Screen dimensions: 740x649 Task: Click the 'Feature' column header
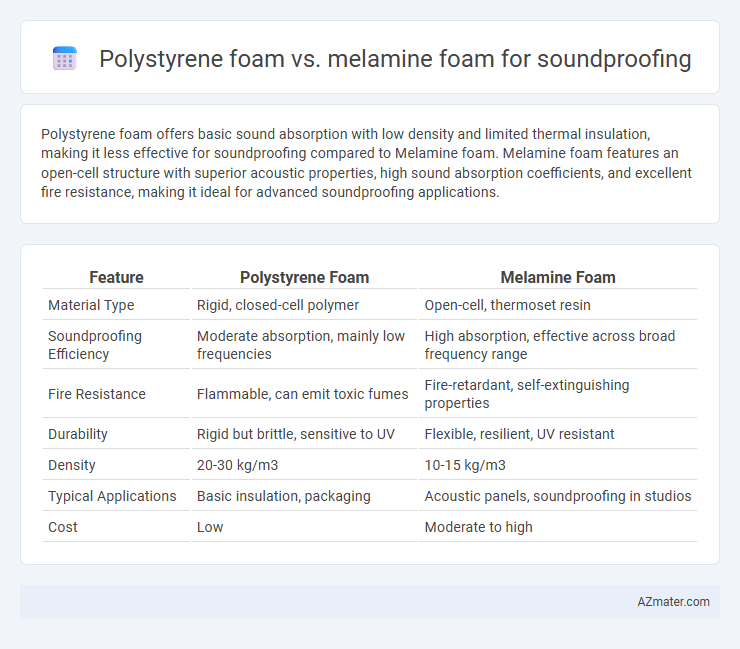point(116,278)
